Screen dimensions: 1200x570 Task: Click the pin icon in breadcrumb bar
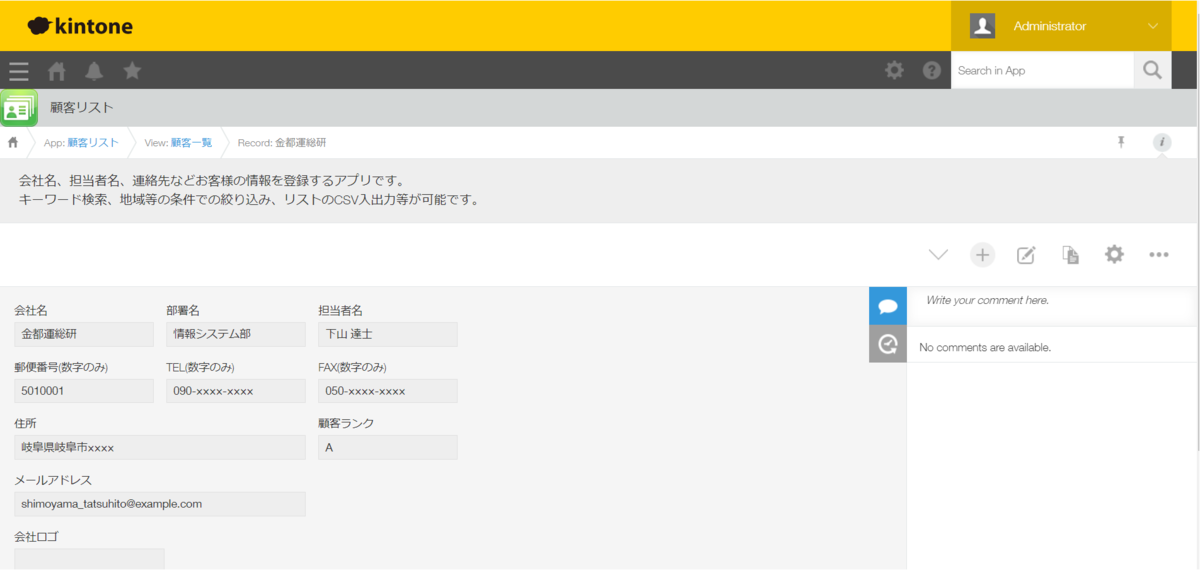[1121, 143]
